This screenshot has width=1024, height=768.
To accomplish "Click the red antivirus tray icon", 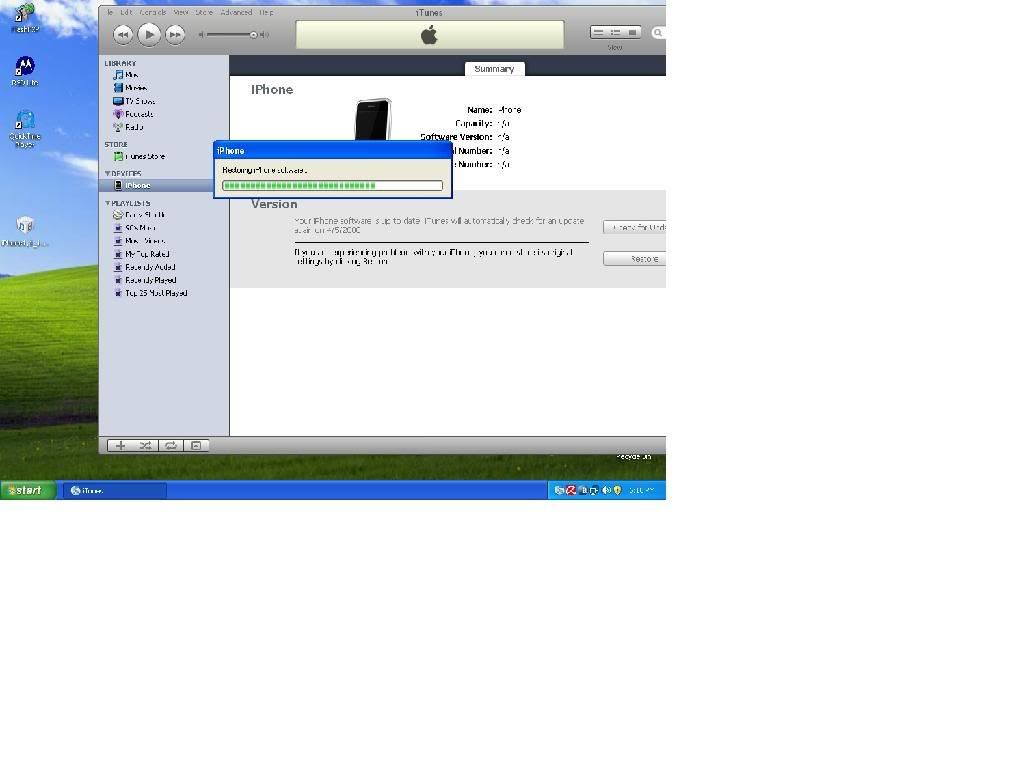I will click(x=571, y=490).
